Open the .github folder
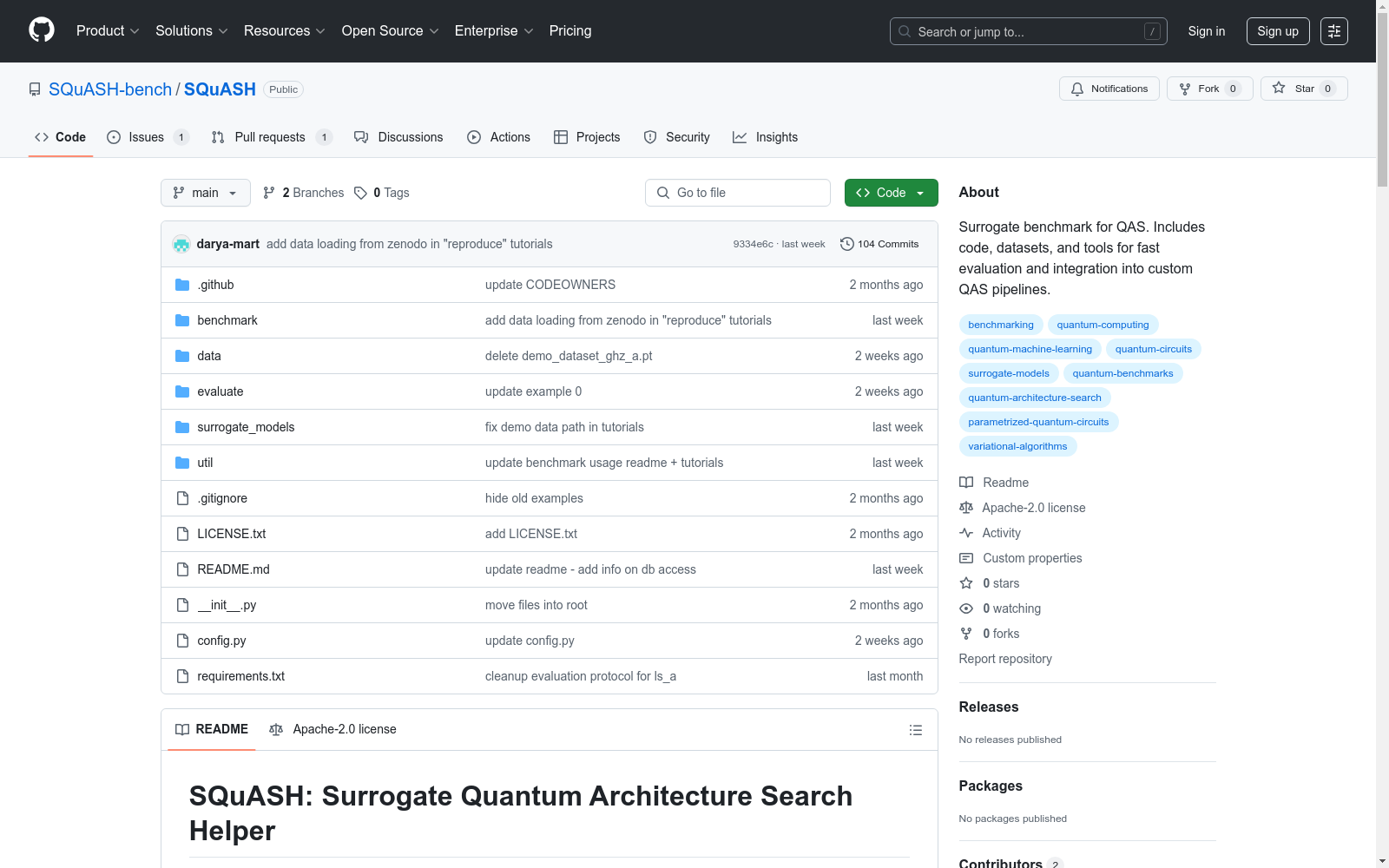Screen dimensions: 1389x868 point(215,285)
